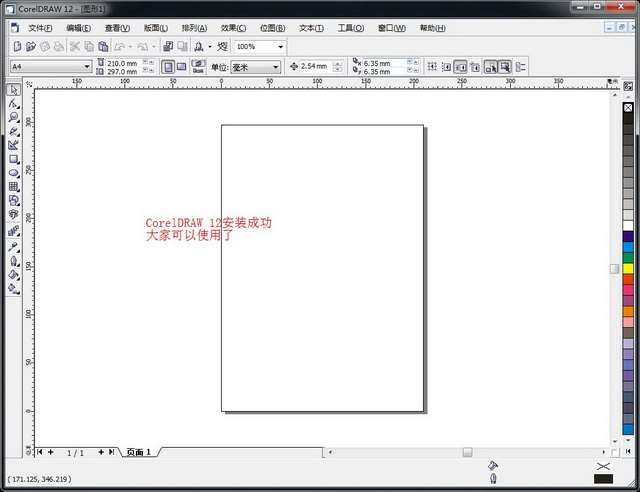
Task: Click the nudge offset 2.54 mm field
Action: 315,67
